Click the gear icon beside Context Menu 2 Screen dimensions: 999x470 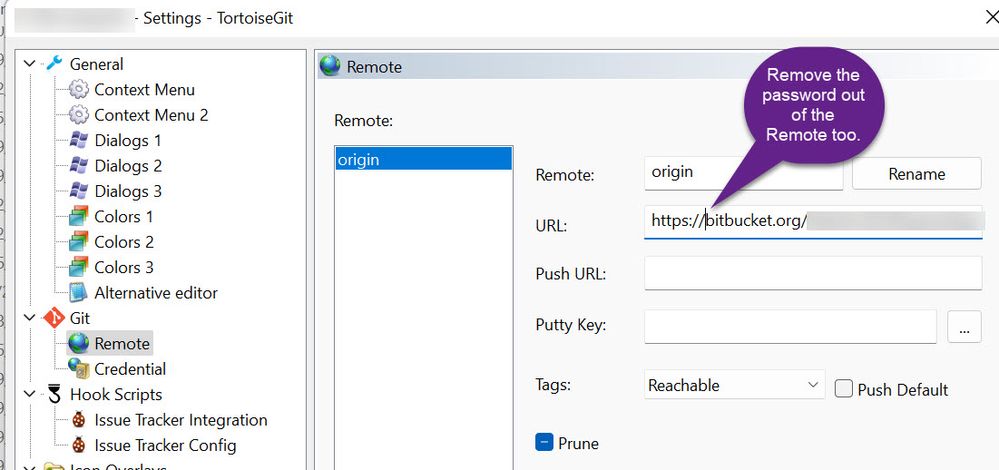(78, 115)
